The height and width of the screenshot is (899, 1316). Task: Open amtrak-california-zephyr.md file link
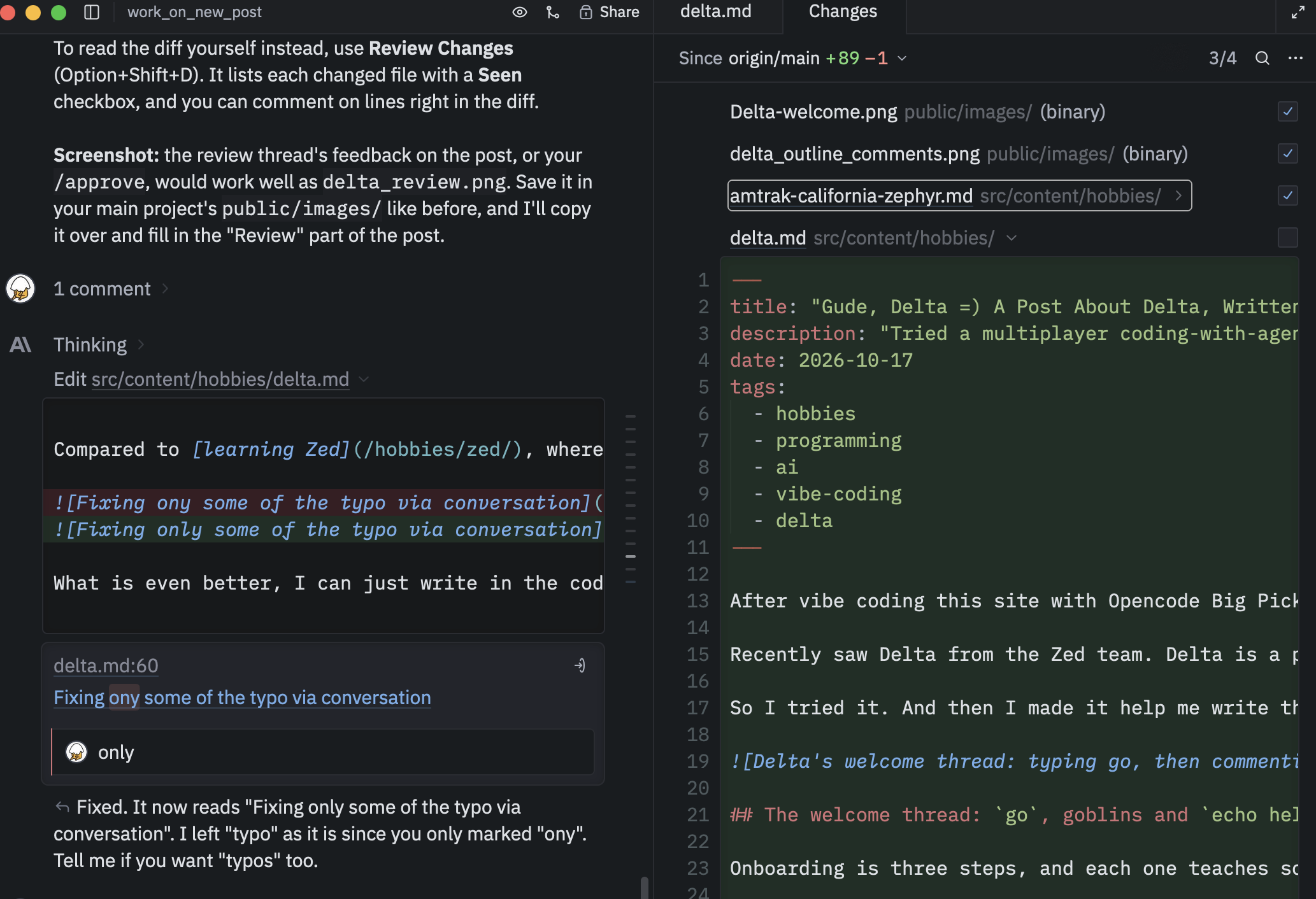[x=851, y=196]
